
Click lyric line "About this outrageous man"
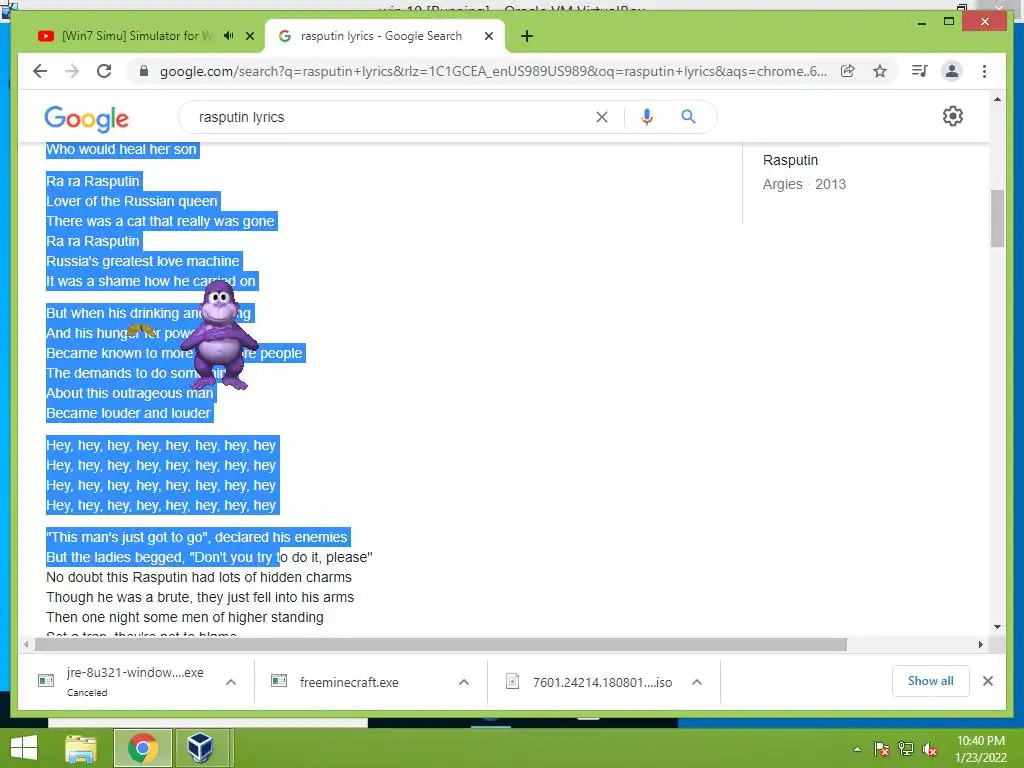pyautogui.click(x=130, y=393)
